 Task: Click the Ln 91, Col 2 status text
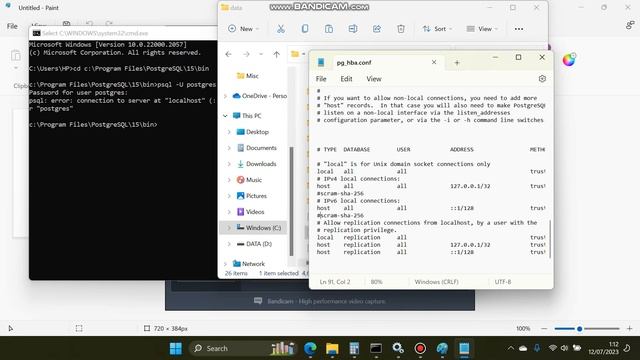coord(335,282)
